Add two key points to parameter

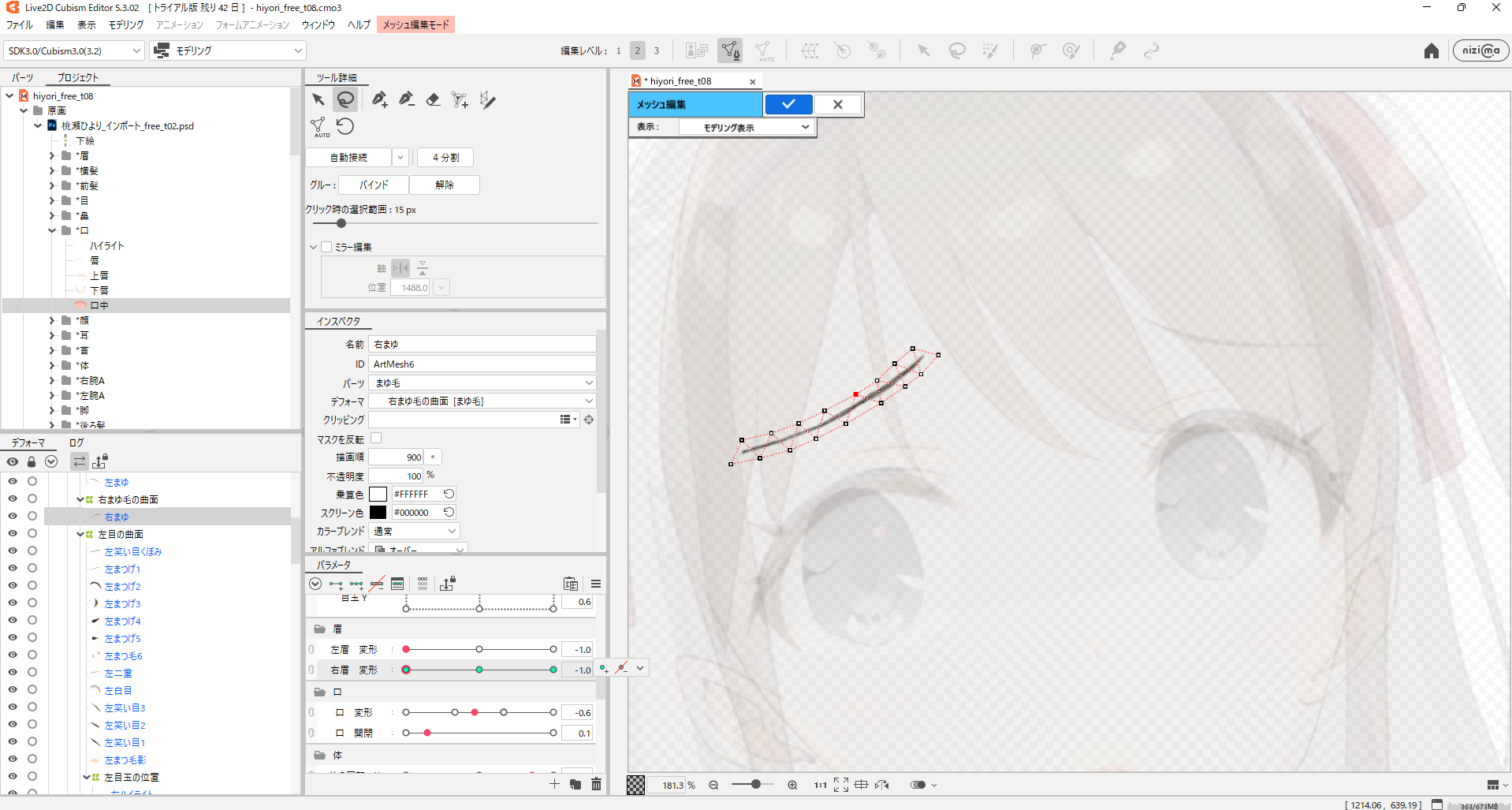click(336, 584)
